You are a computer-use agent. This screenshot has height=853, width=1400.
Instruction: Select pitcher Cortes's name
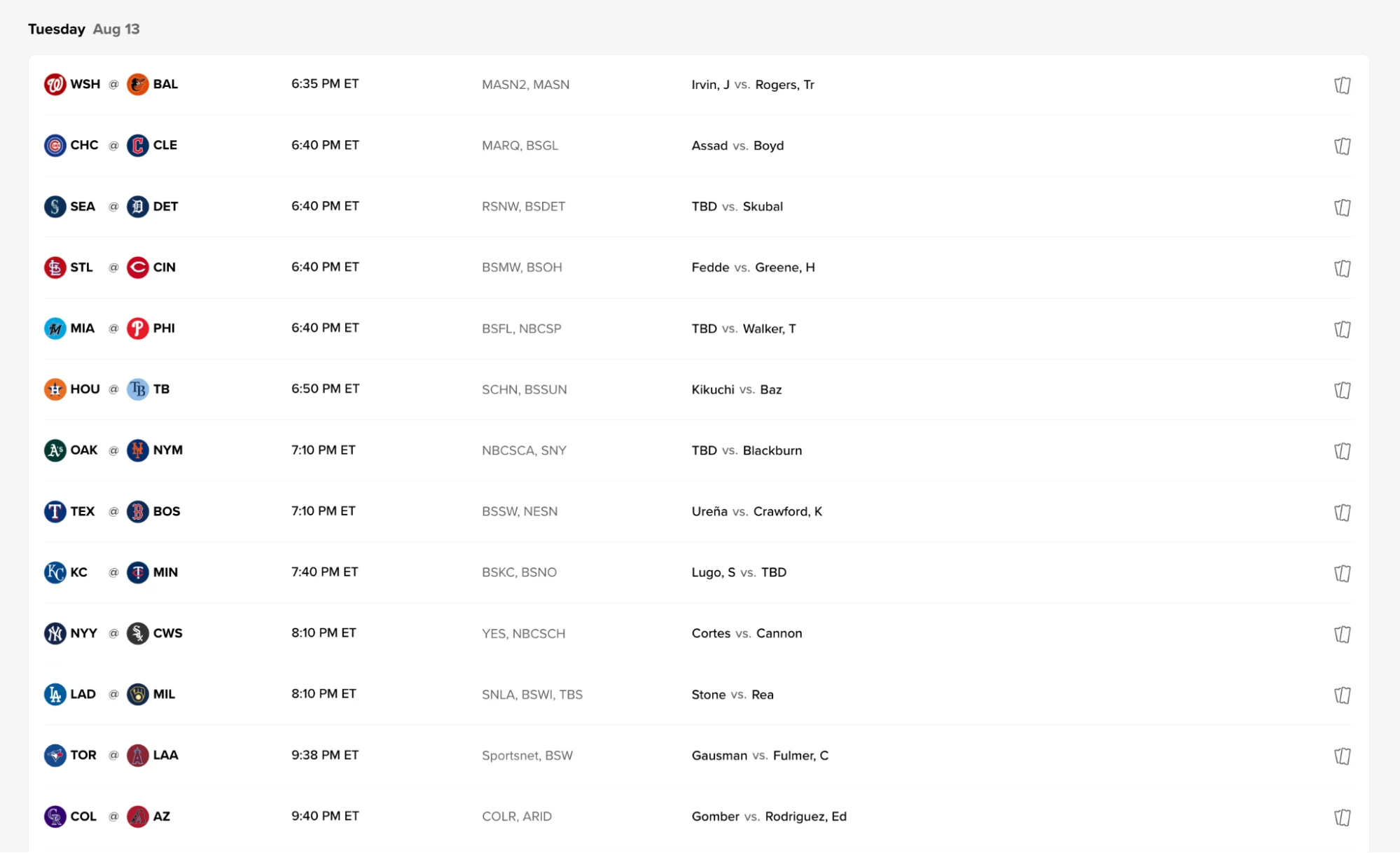710,632
